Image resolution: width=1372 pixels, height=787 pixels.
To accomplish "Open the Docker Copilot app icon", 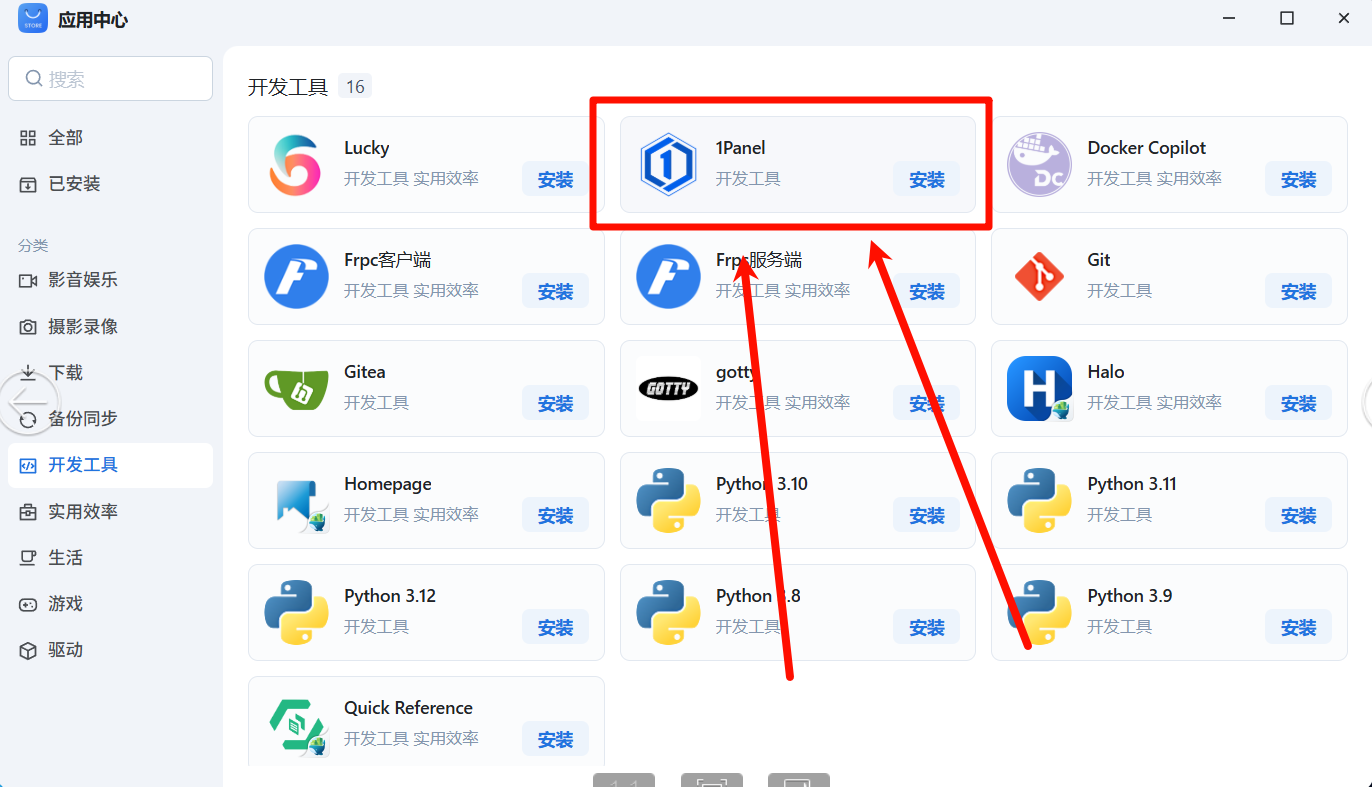I will point(1039,164).
